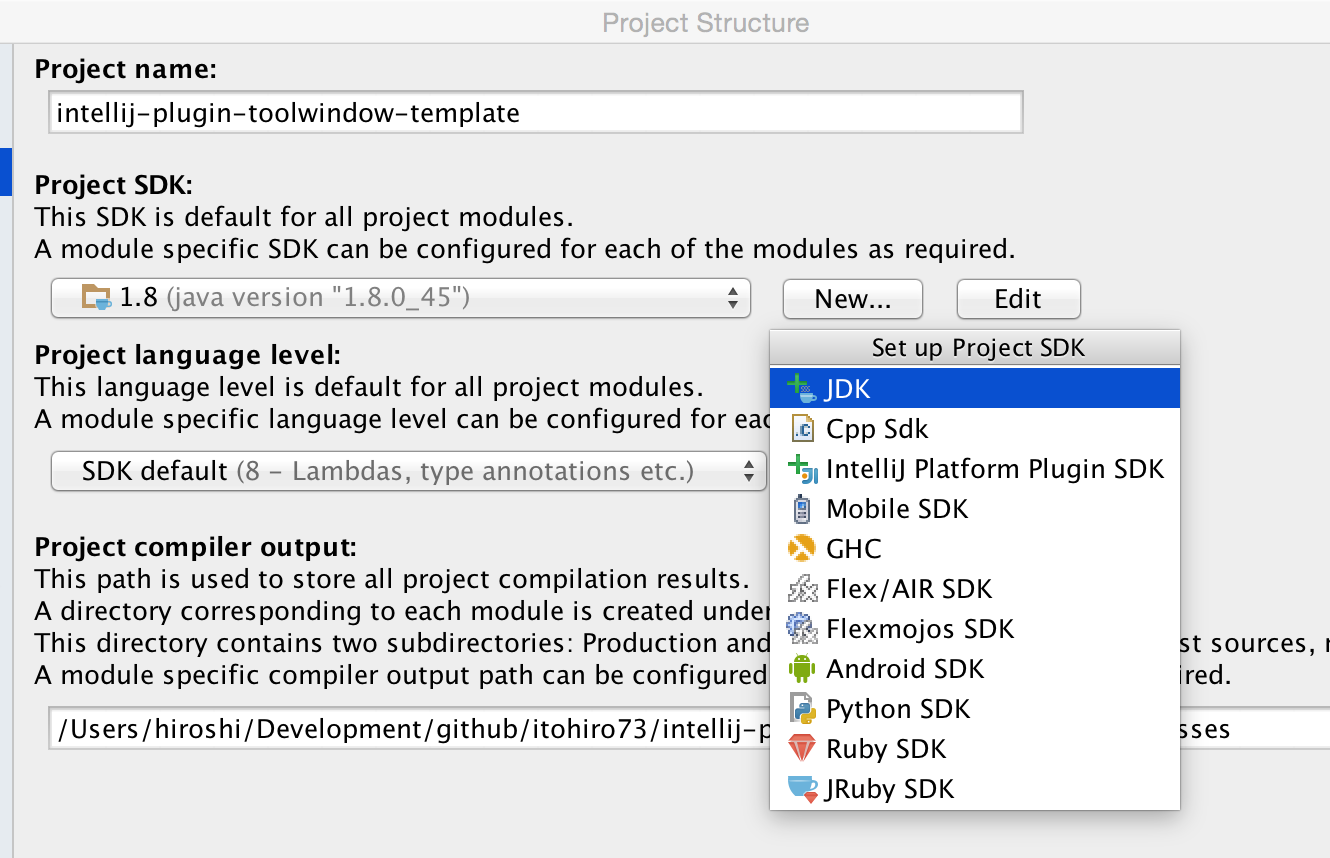Choose Mobile SDK from the menu
Viewport: 1330px width, 858px height.
tap(895, 508)
